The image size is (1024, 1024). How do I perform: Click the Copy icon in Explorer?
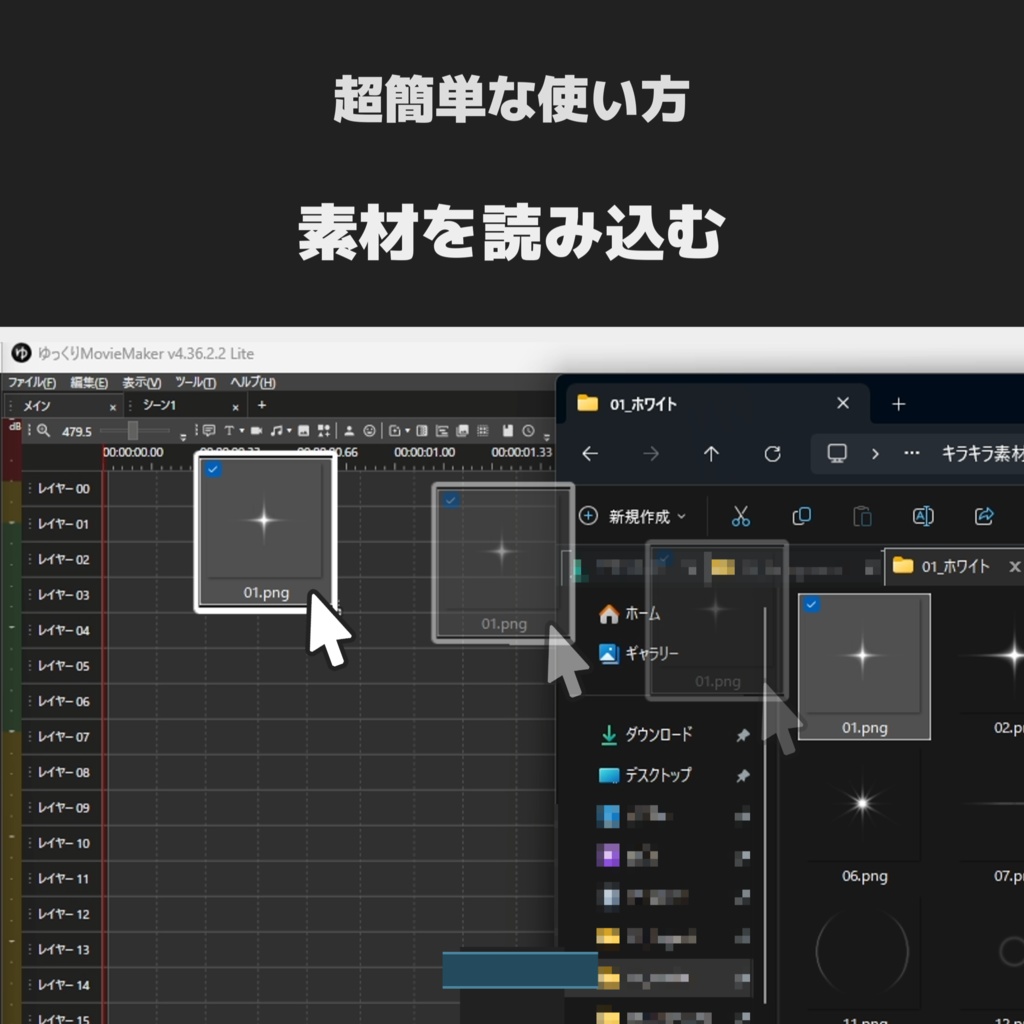coord(801,516)
